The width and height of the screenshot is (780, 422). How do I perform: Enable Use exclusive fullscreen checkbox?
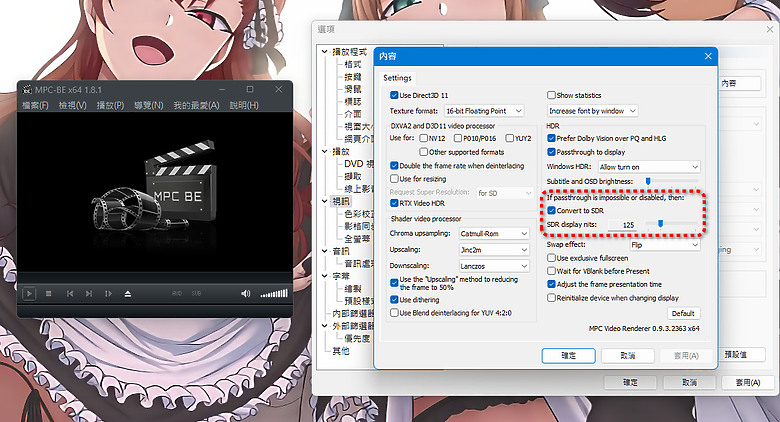(x=551, y=258)
